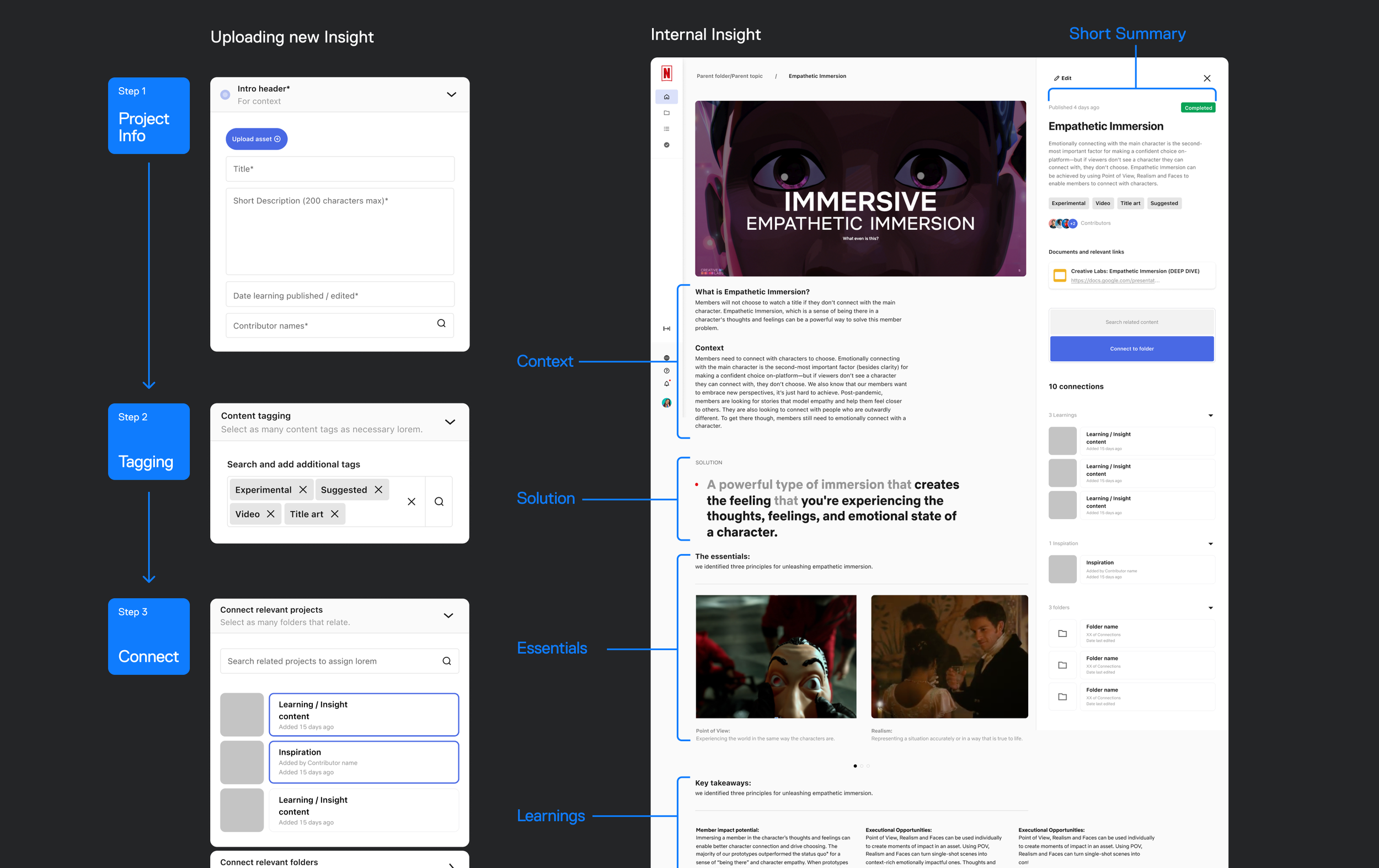The image size is (1379, 868).
Task: Click the checkmark icon in sidebar
Action: [666, 145]
